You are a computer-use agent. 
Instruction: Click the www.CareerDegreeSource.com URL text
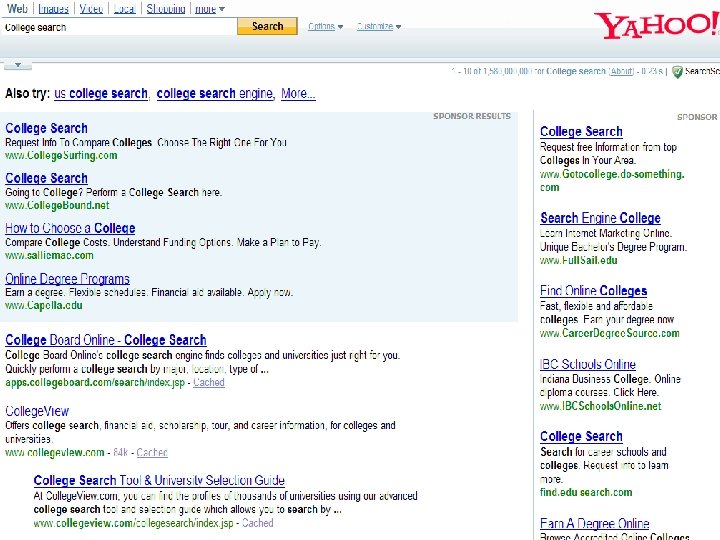pyautogui.click(x=610, y=333)
